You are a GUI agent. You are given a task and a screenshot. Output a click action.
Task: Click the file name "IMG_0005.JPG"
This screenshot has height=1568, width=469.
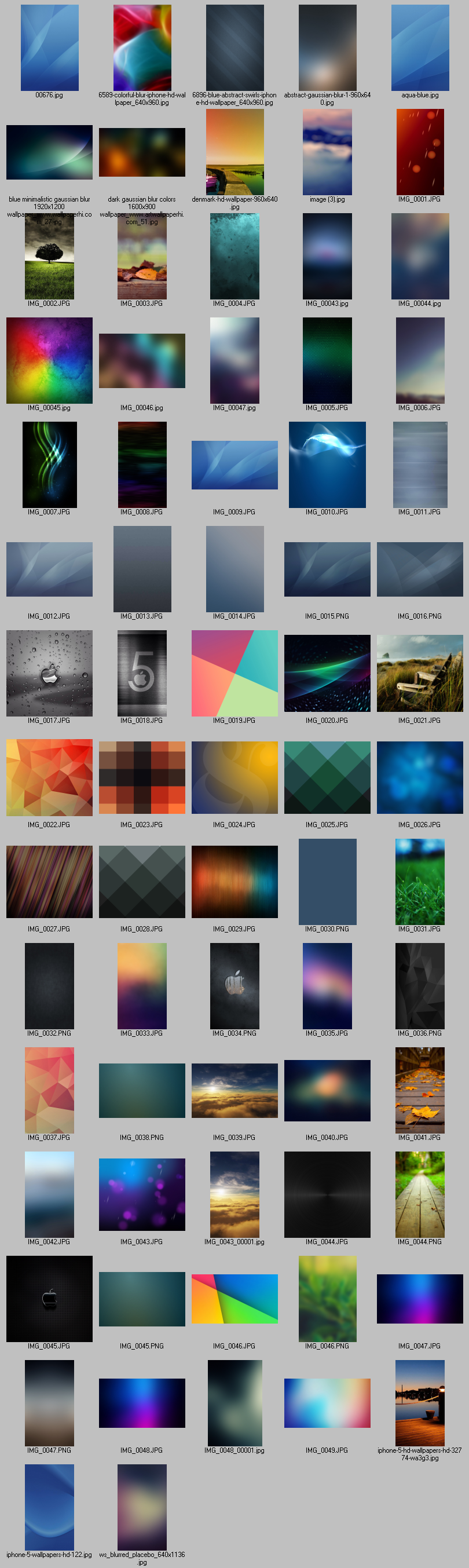click(327, 408)
